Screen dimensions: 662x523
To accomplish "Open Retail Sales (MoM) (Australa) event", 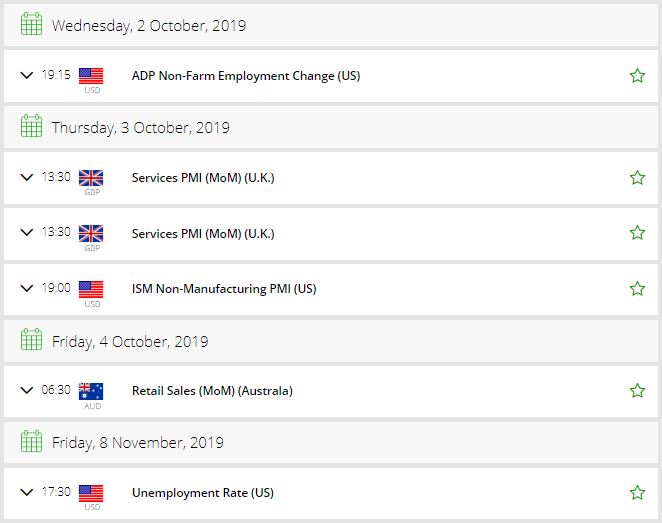I will point(212,391).
